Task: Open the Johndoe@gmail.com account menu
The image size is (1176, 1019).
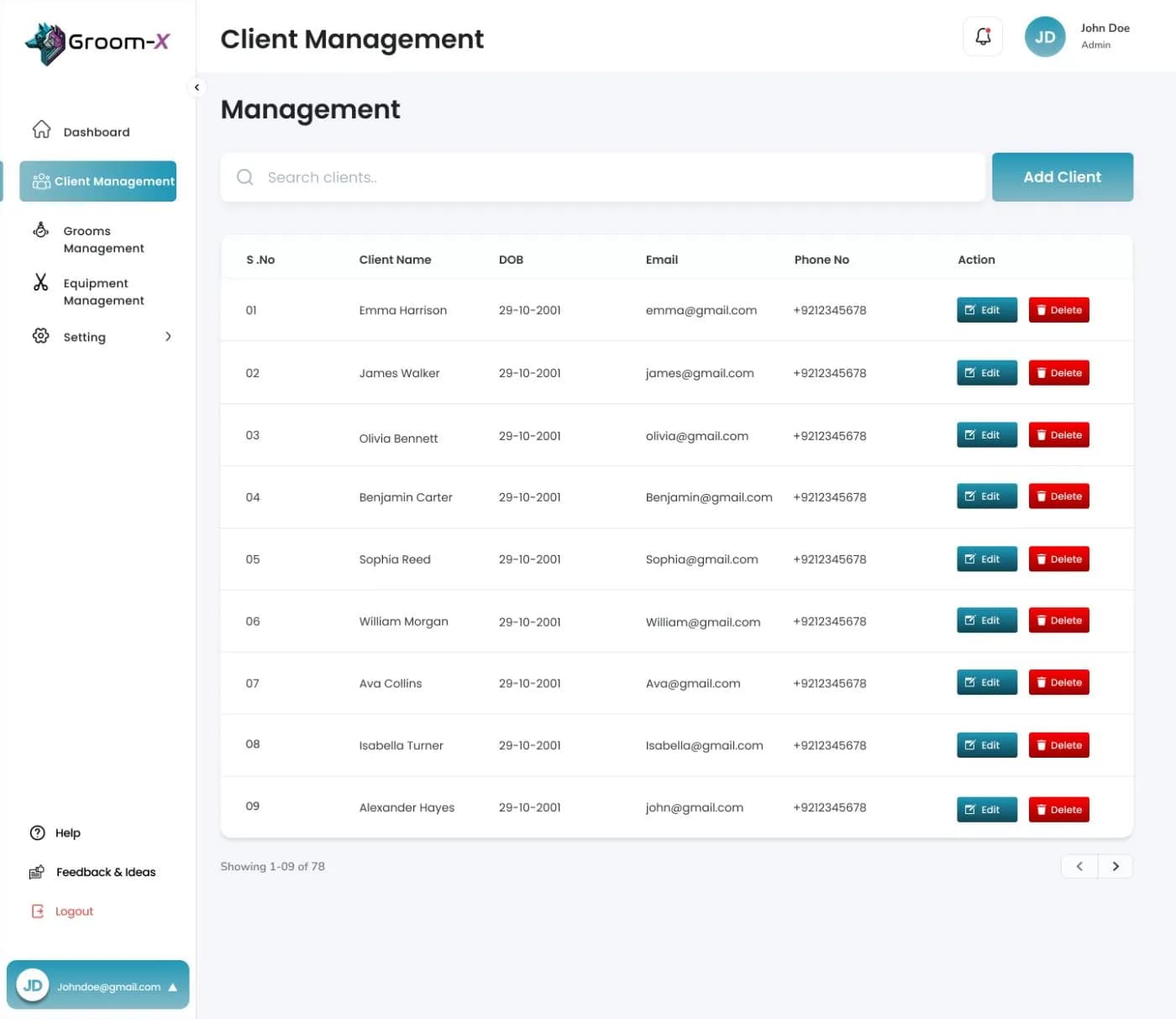Action: click(98, 985)
